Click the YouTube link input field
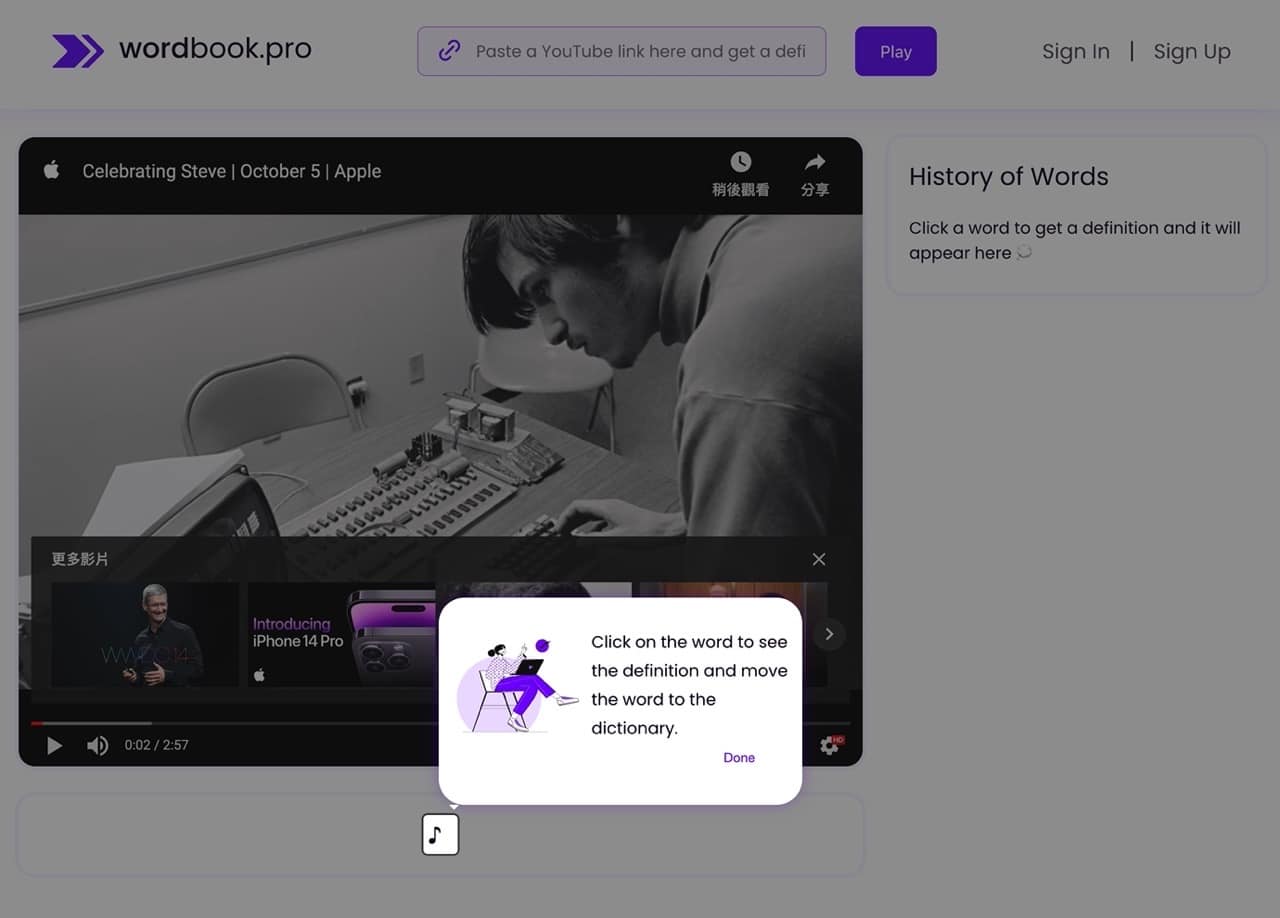 click(622, 51)
